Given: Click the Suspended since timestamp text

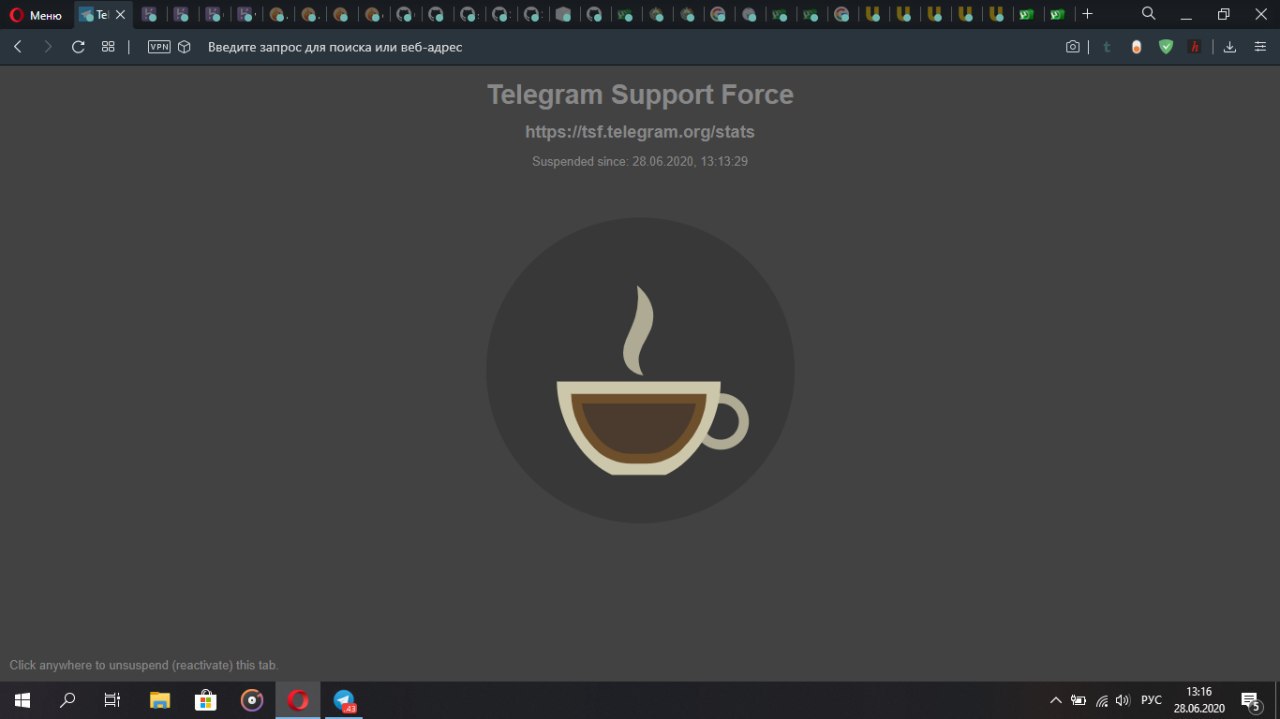Looking at the screenshot, I should [640, 161].
